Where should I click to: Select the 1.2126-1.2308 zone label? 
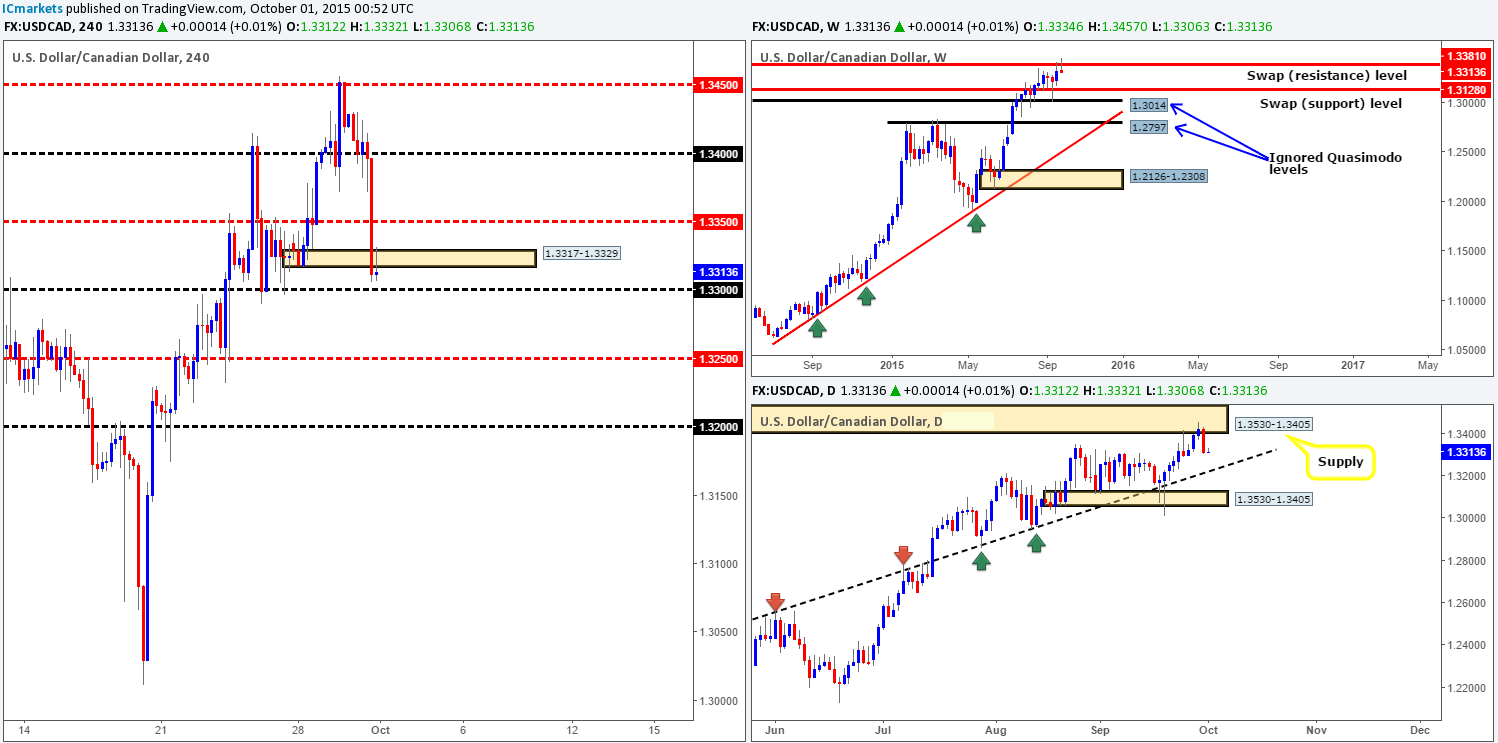(1169, 175)
